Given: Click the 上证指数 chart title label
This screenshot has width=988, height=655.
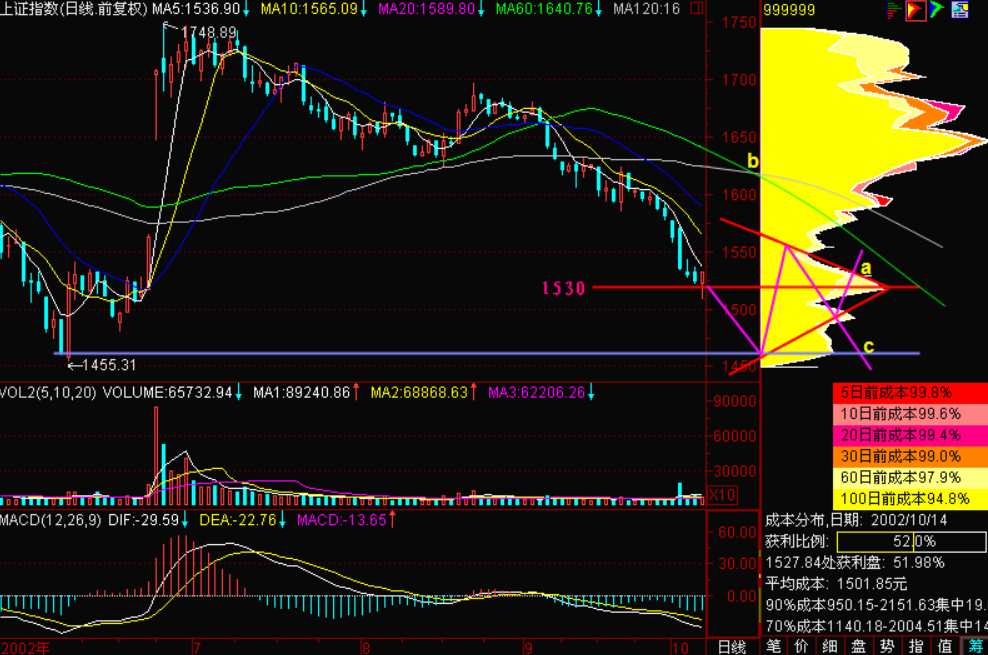Looking at the screenshot, I should pos(29,9).
